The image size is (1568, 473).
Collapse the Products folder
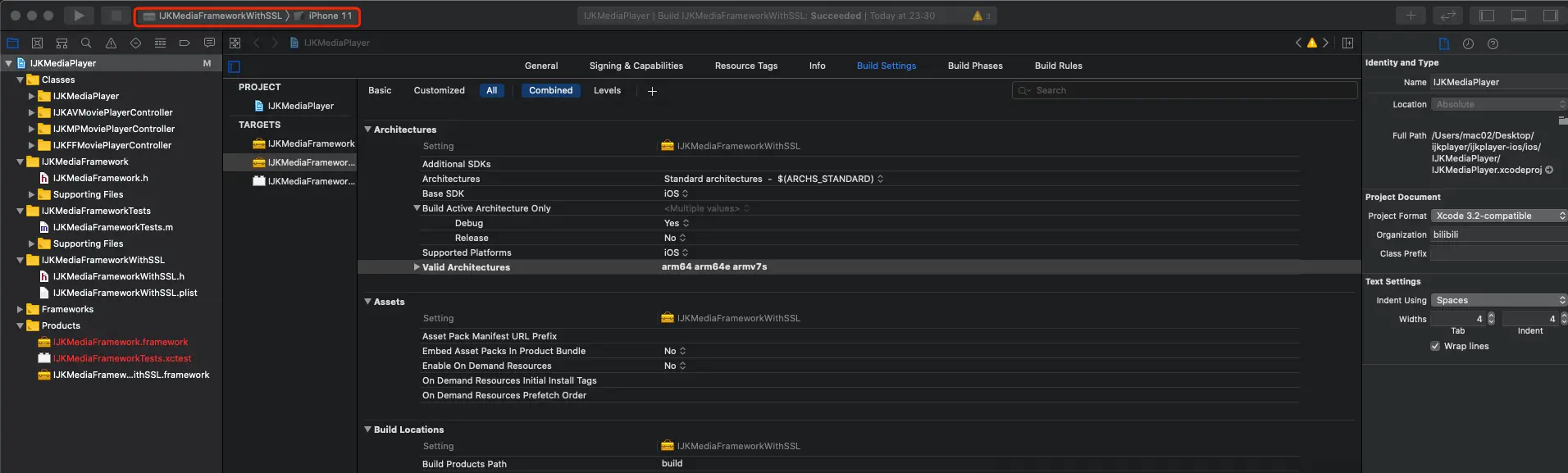[21, 325]
